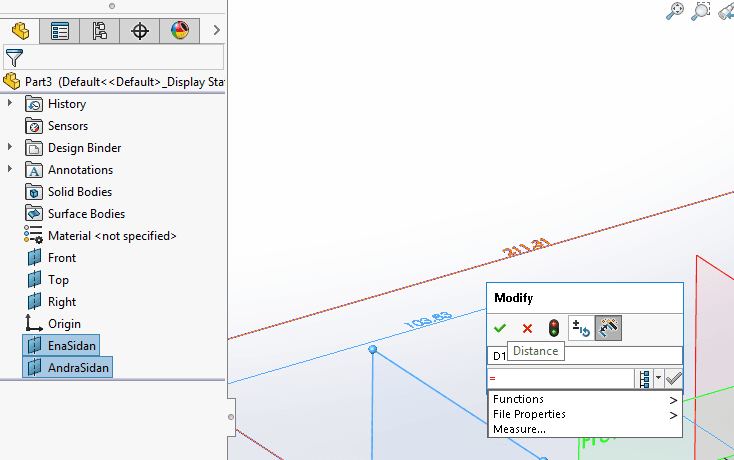Click the Rebuild traffic light icon
Screen dimensions: 734x460
(553, 328)
